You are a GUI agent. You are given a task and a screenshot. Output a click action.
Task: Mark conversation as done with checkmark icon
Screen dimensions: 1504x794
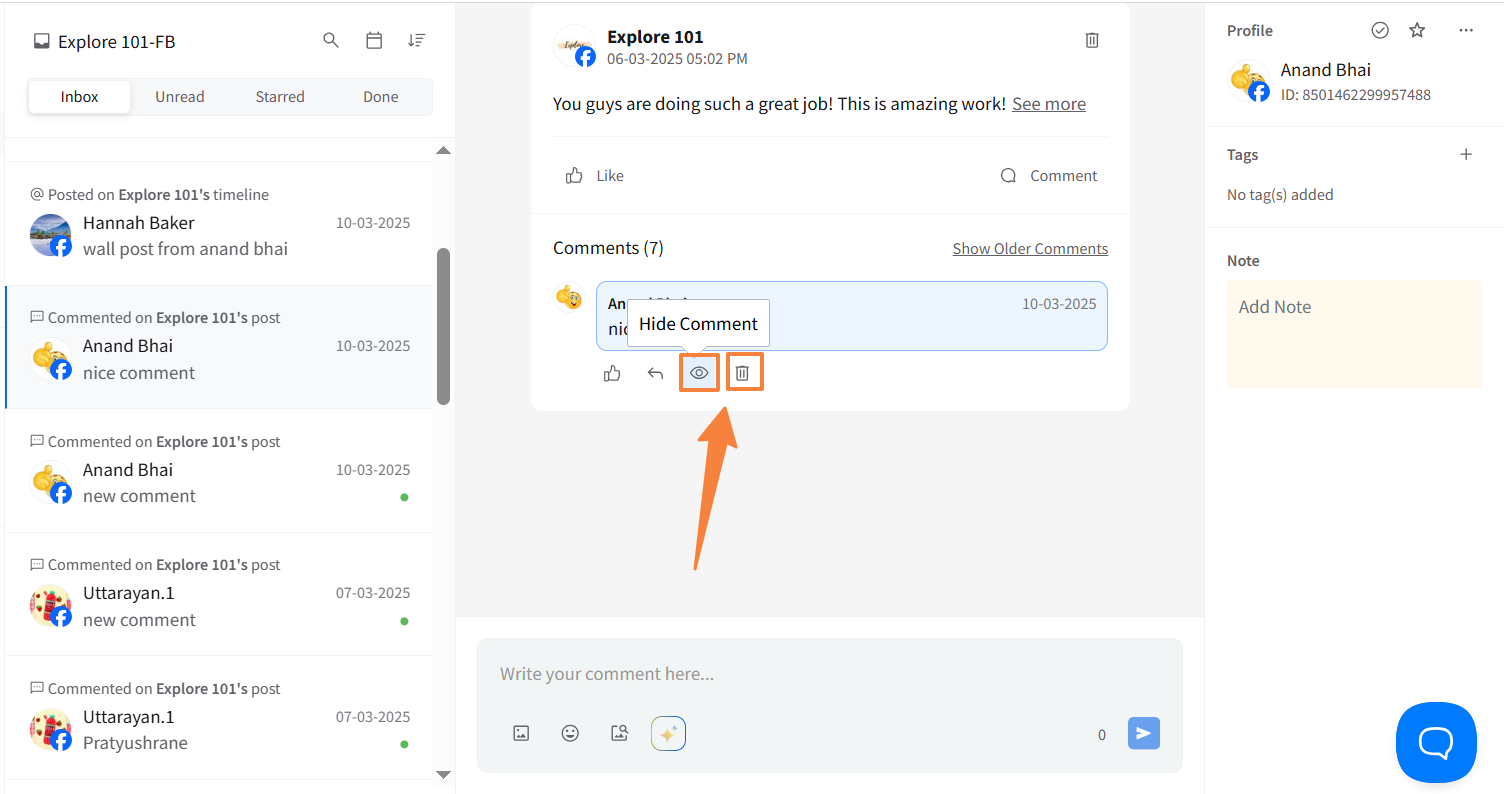click(1380, 30)
